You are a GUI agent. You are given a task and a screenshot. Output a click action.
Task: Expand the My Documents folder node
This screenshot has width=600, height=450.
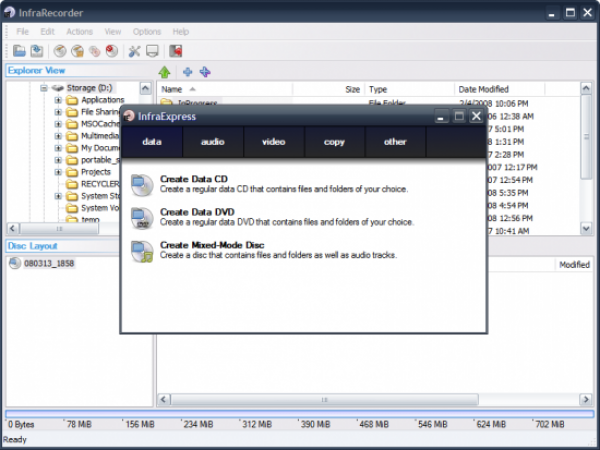click(58, 148)
